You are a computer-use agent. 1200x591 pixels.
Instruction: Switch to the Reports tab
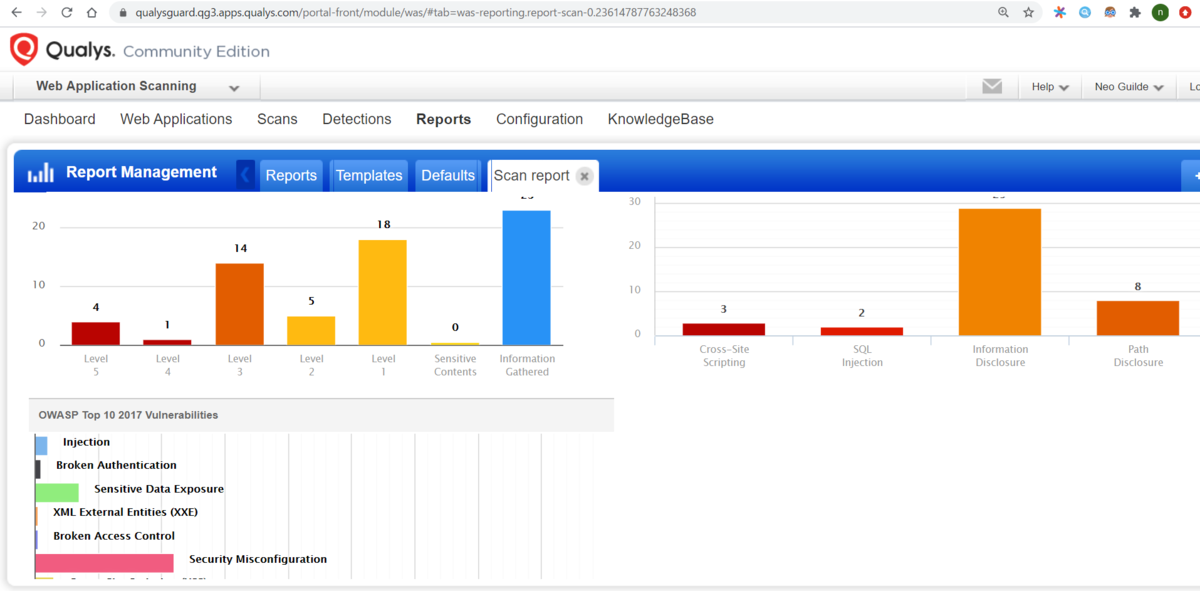[291, 175]
